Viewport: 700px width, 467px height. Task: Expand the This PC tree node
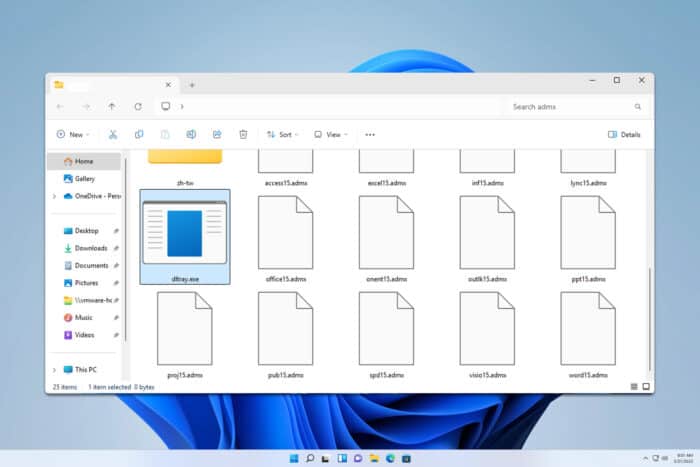(54, 370)
